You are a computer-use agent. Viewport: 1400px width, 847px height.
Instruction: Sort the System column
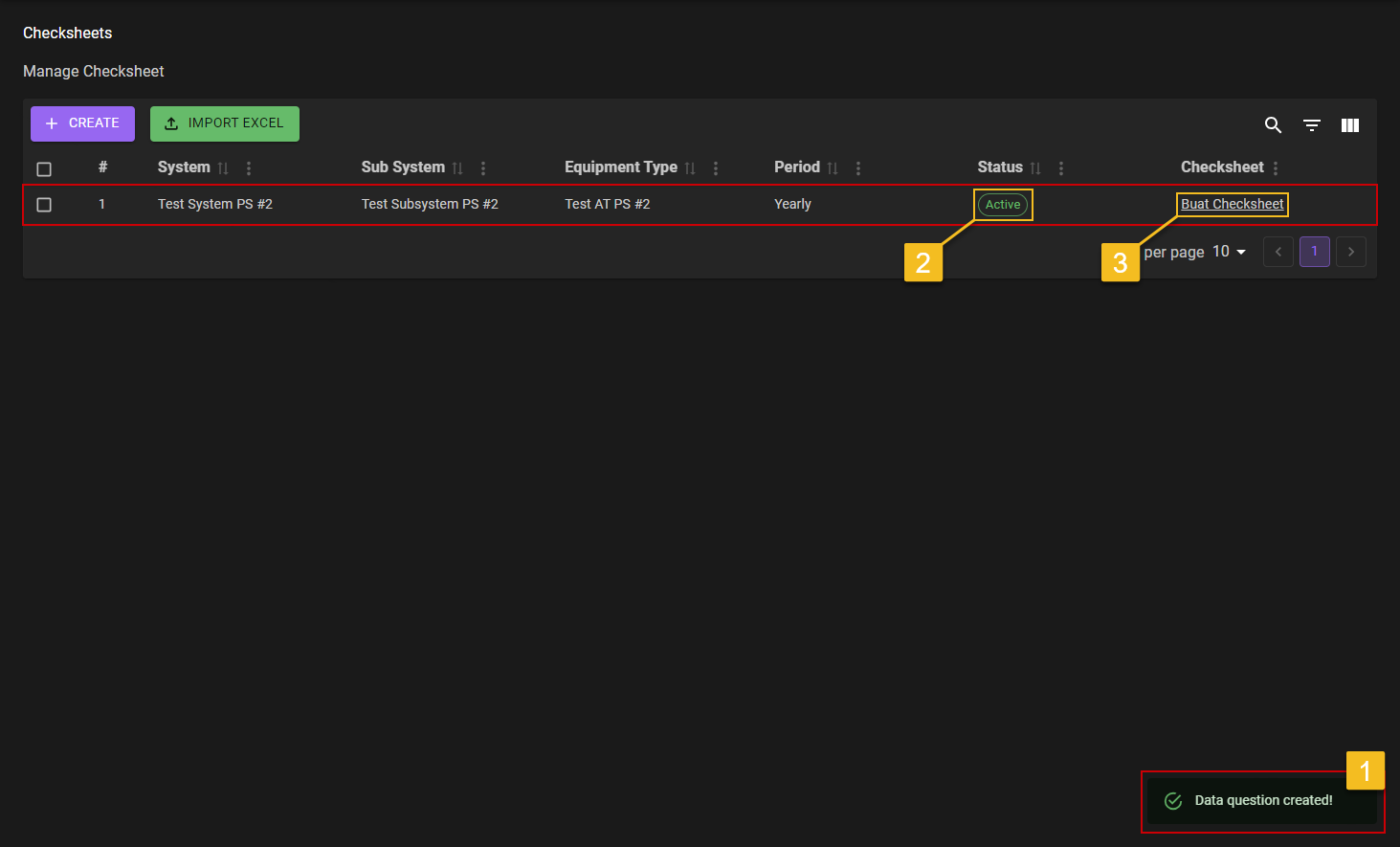[223, 167]
